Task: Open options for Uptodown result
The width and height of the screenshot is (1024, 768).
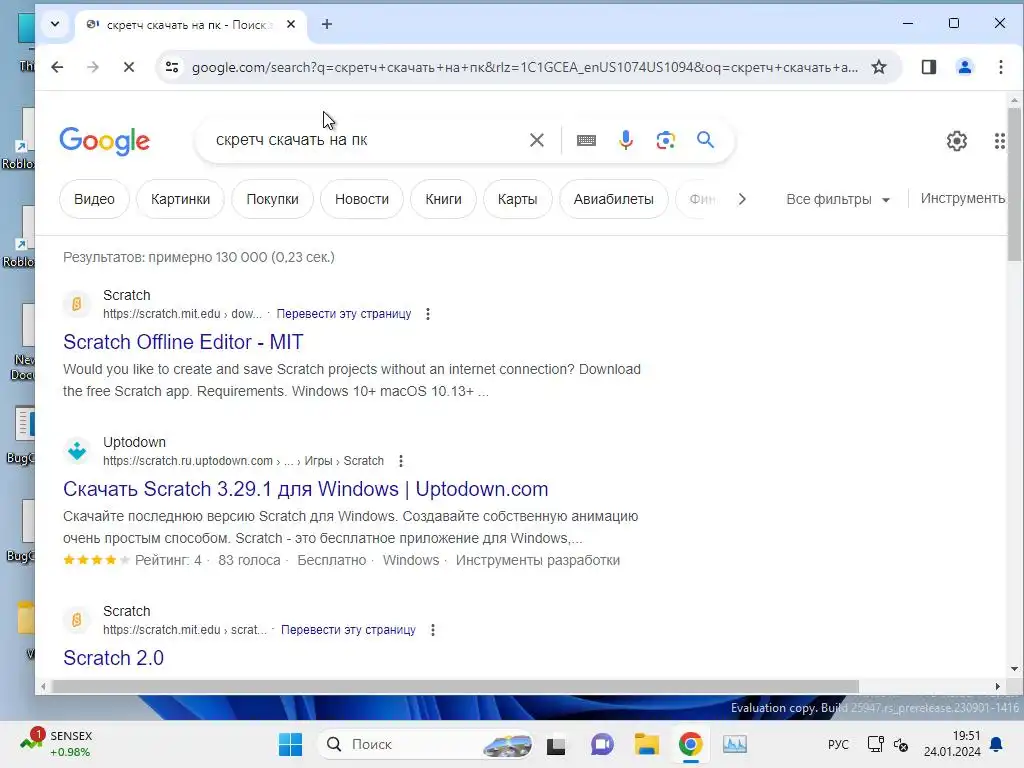Action: coord(401,461)
